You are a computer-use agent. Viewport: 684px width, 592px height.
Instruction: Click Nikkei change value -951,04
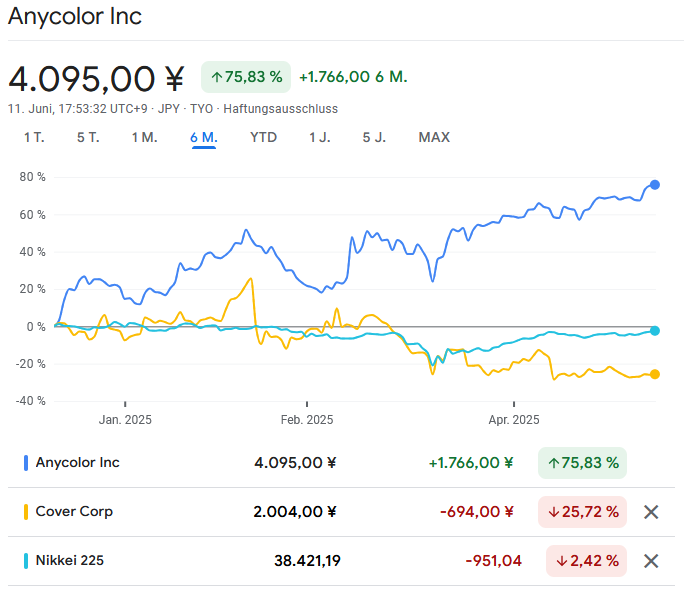pyautogui.click(x=493, y=561)
